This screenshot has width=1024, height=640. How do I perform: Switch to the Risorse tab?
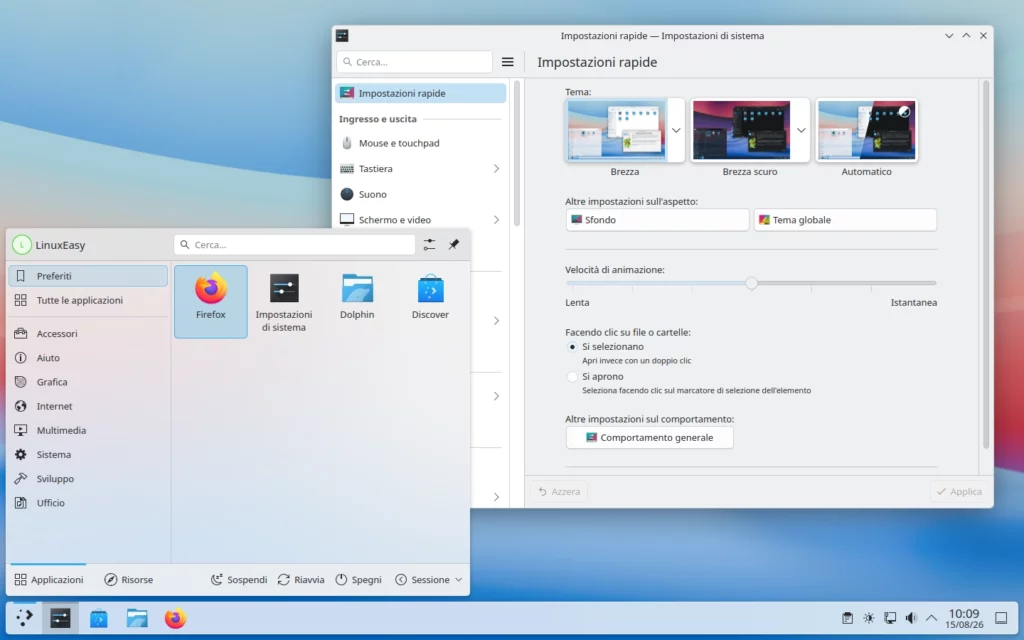[x=129, y=579]
